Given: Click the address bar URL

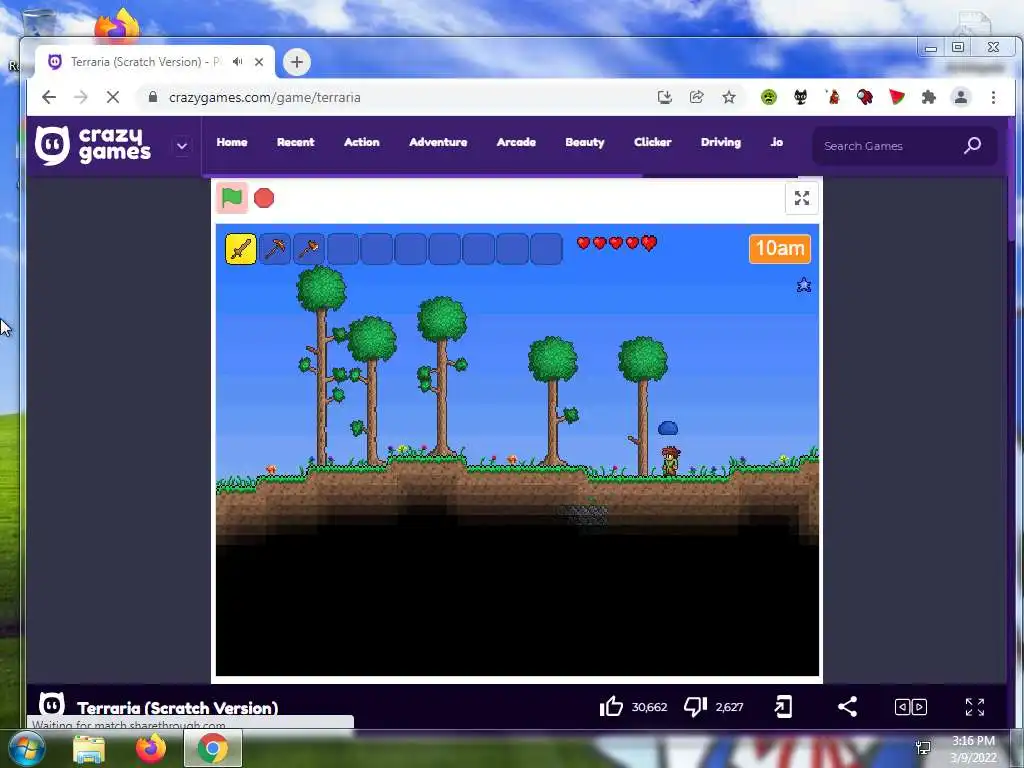Looking at the screenshot, I should (x=264, y=97).
